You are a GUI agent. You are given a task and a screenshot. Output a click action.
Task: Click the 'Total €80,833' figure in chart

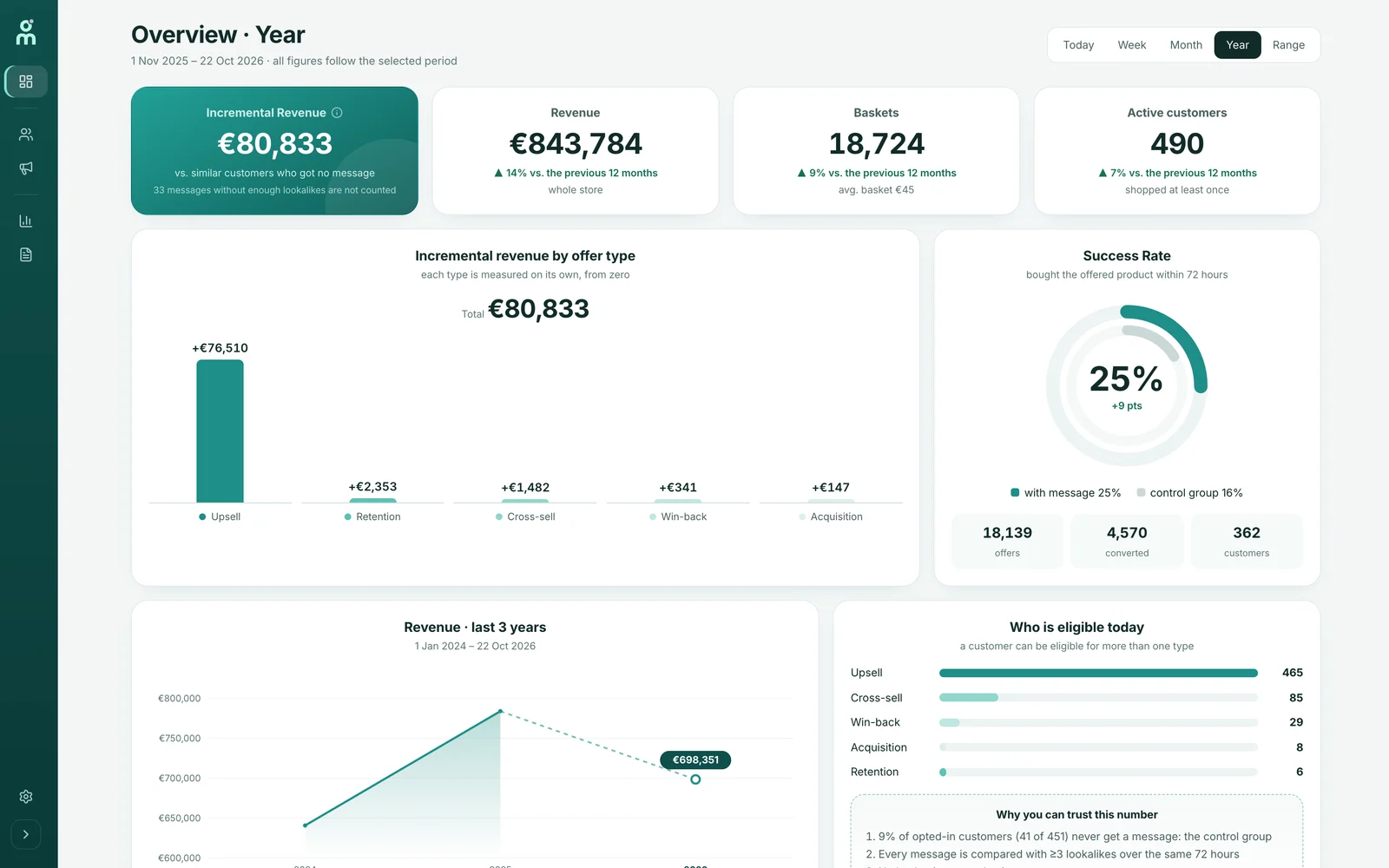point(525,309)
